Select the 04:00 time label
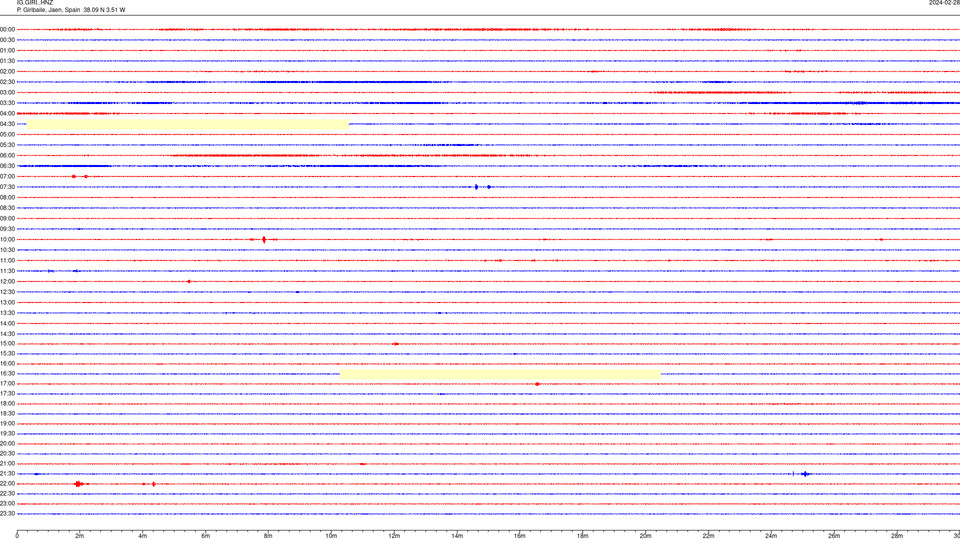This screenshot has width=960, height=540. (x=7, y=113)
